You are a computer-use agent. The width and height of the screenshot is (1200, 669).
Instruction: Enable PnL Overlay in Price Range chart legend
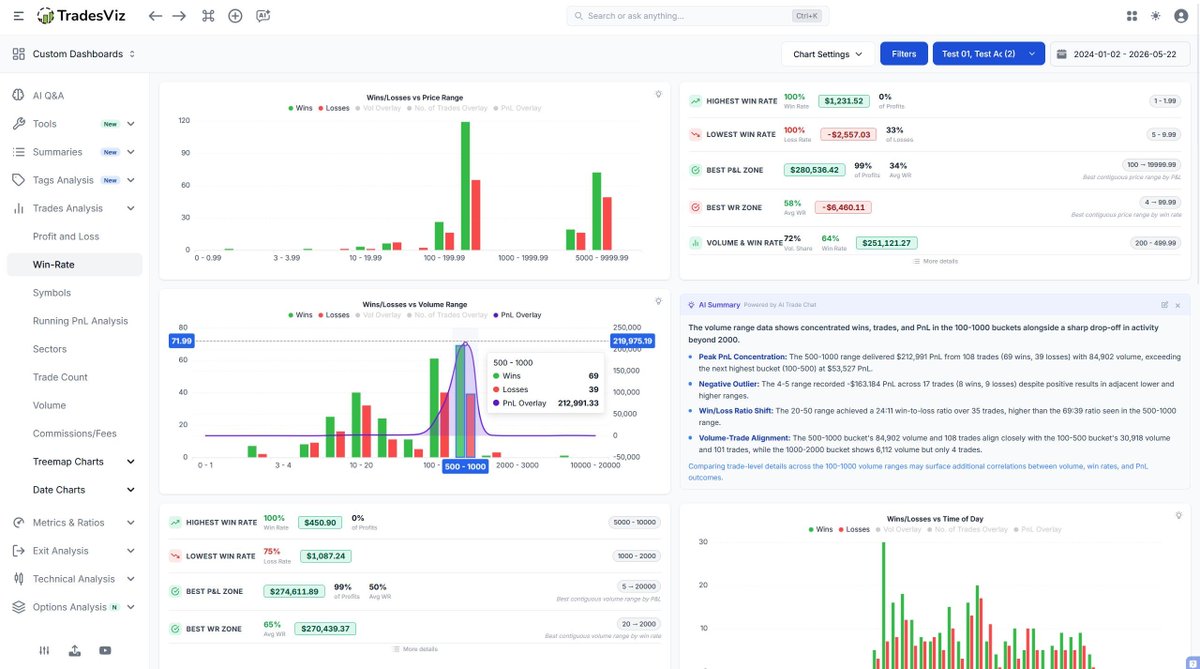click(x=517, y=107)
